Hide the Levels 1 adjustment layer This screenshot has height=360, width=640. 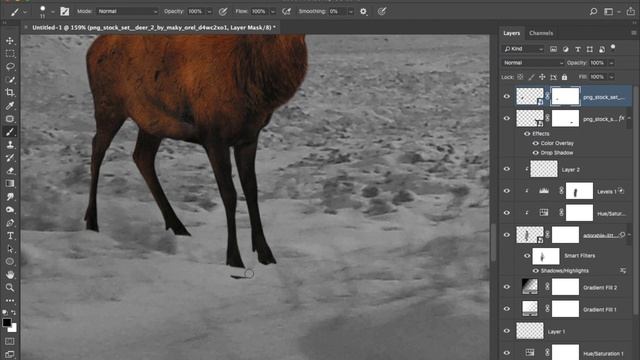point(507,191)
